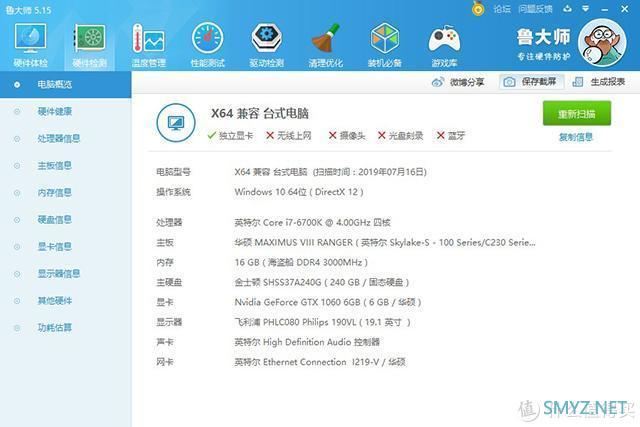Click 保存截屏 save screenshot button
The height and width of the screenshot is (427, 640).
click(x=531, y=82)
